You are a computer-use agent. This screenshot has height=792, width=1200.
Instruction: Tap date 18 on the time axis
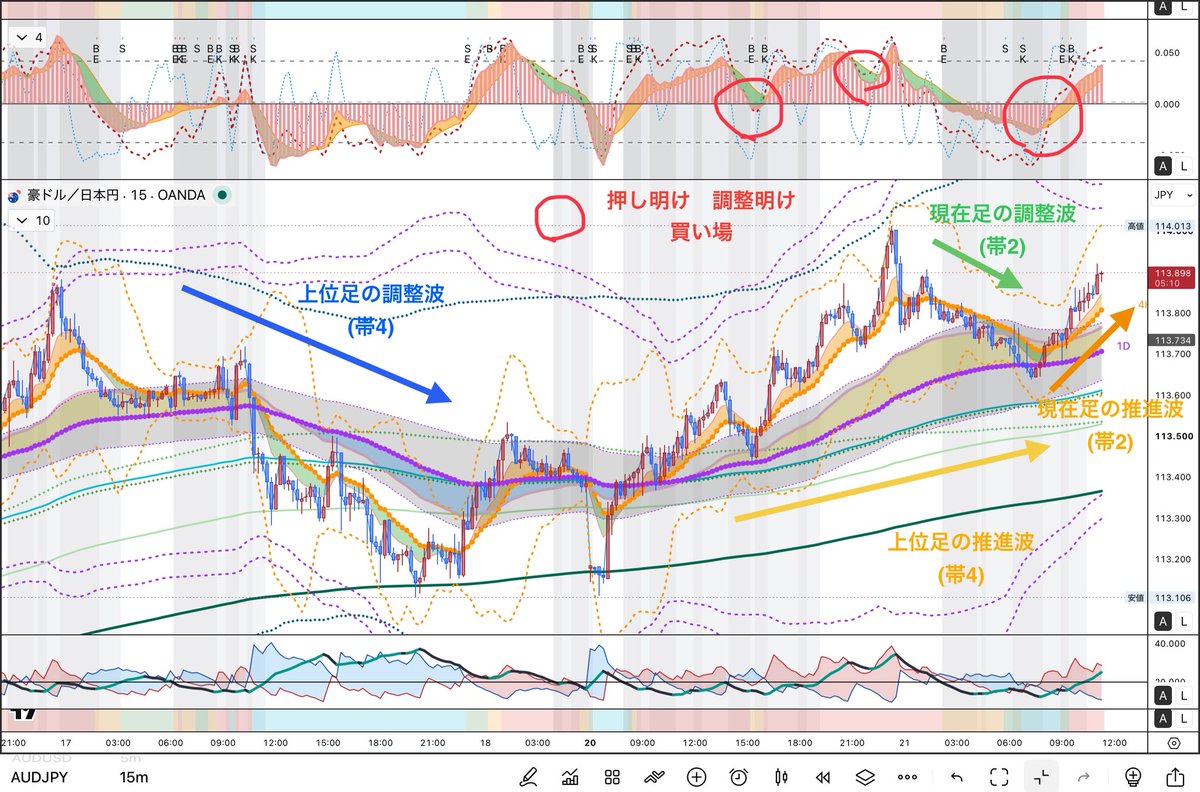[485, 743]
